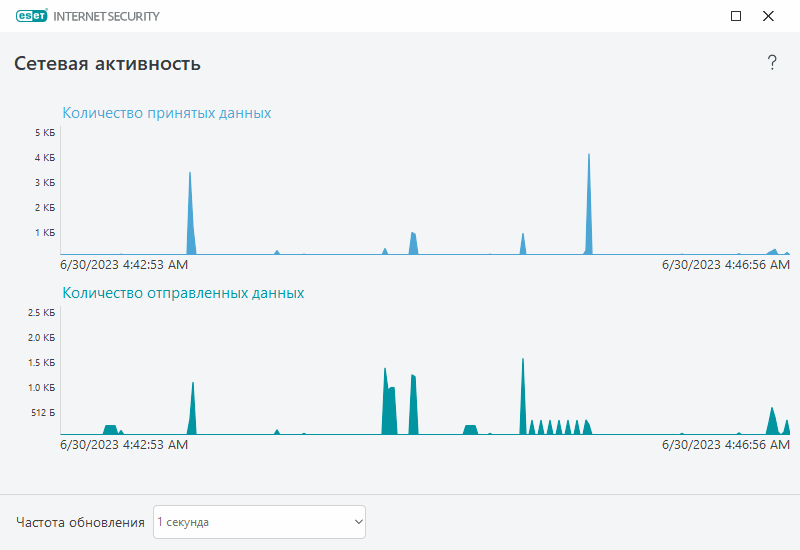
Task: Click the INTERNET SECURITY title text
Action: [106, 16]
